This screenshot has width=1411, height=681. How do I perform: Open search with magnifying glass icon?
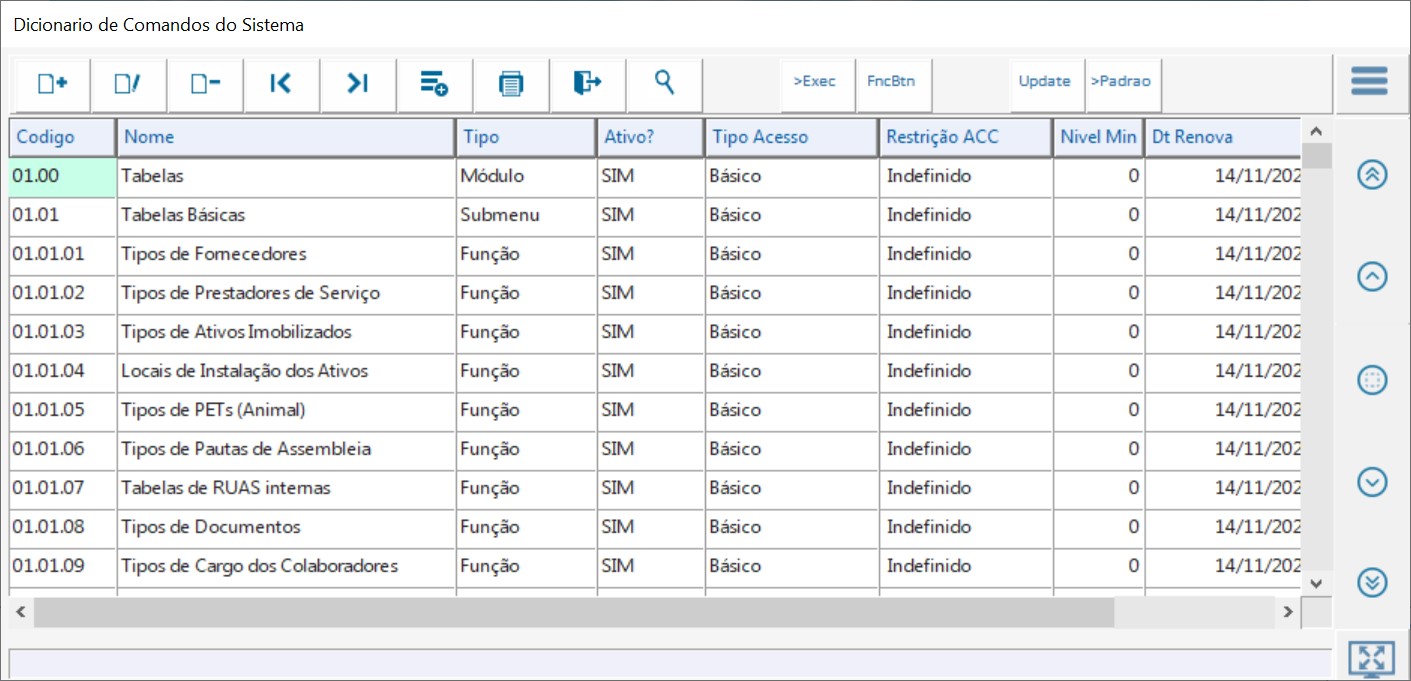(664, 82)
